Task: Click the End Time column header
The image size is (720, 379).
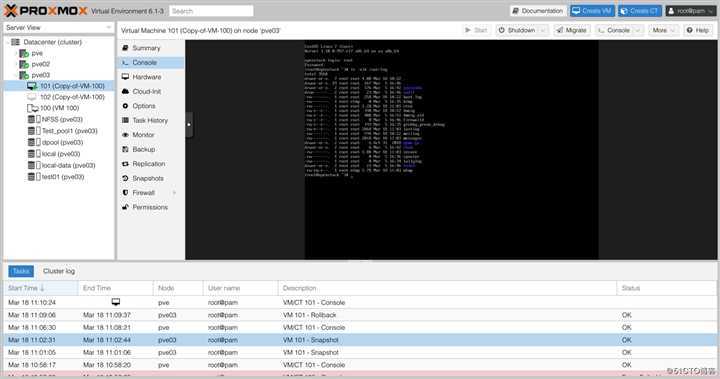Action: (115, 288)
